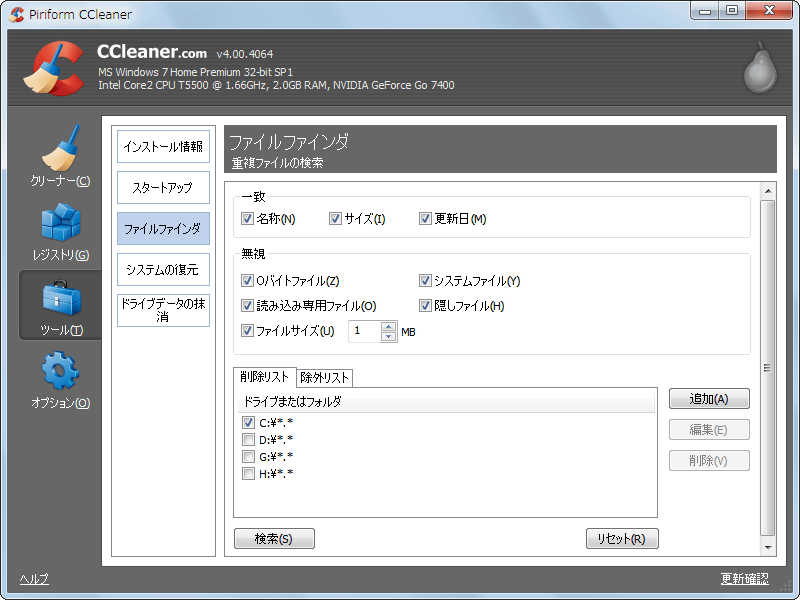Toggle 読み込み専用ファイル(O) checkbox
This screenshot has width=800, height=600.
point(247,306)
